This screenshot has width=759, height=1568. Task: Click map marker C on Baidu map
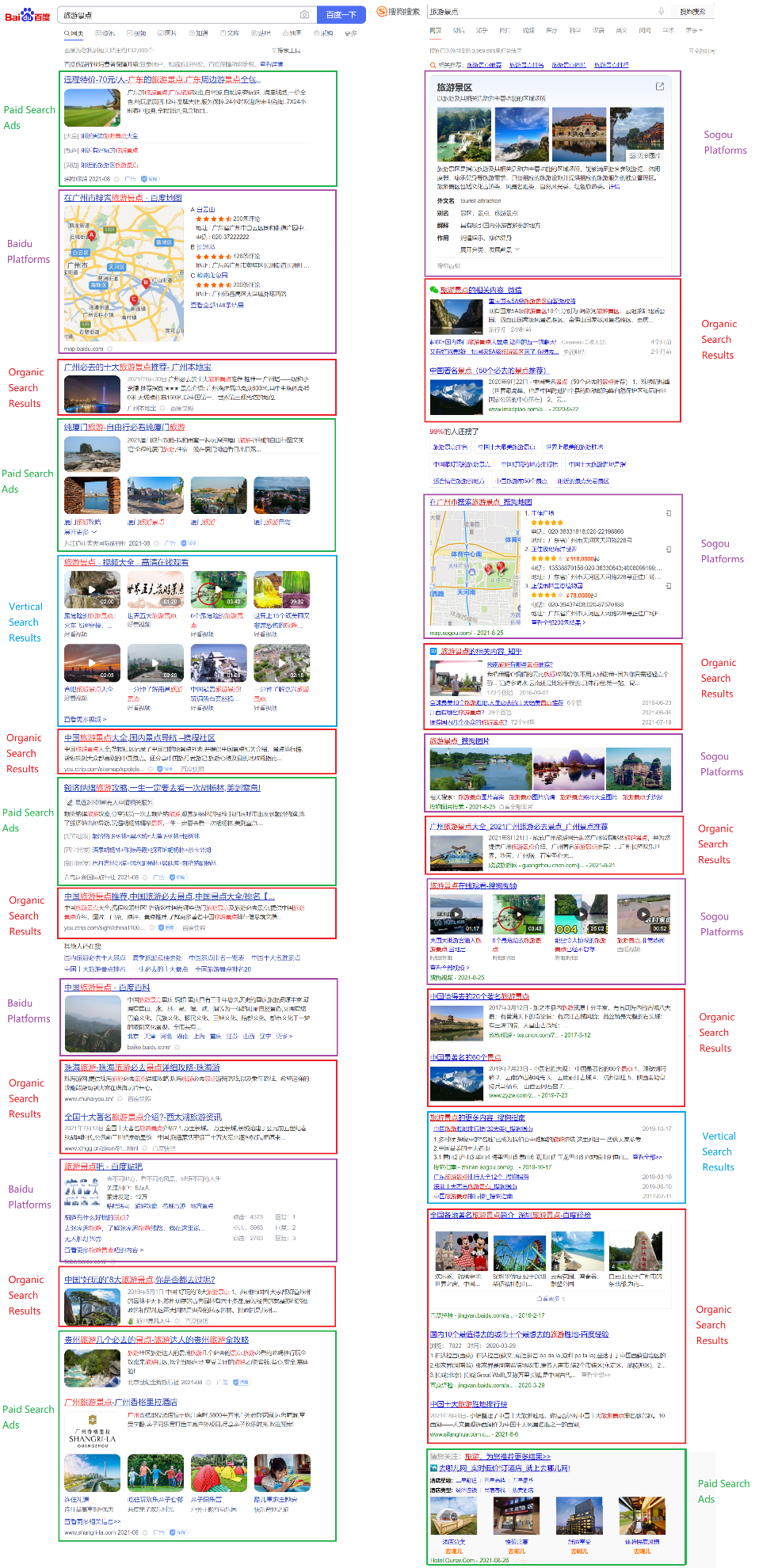134,299
